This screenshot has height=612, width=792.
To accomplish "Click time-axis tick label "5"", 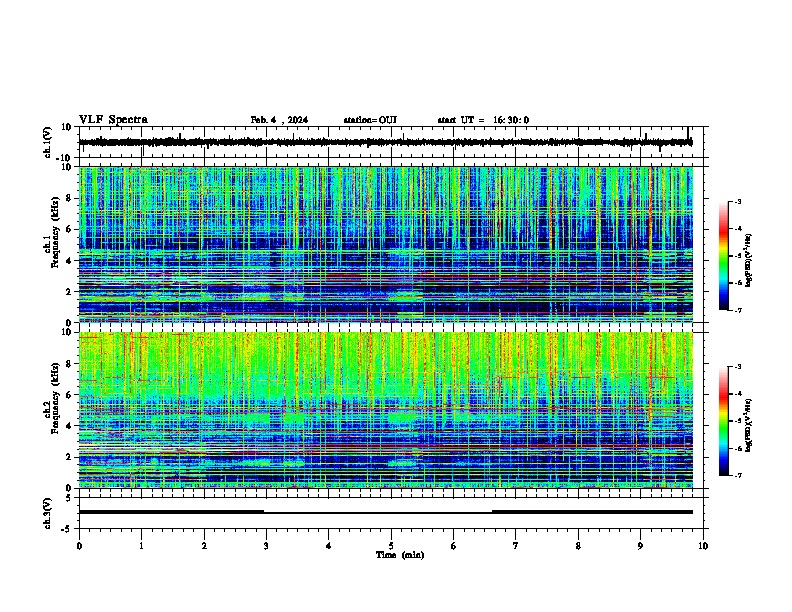I will (391, 546).
